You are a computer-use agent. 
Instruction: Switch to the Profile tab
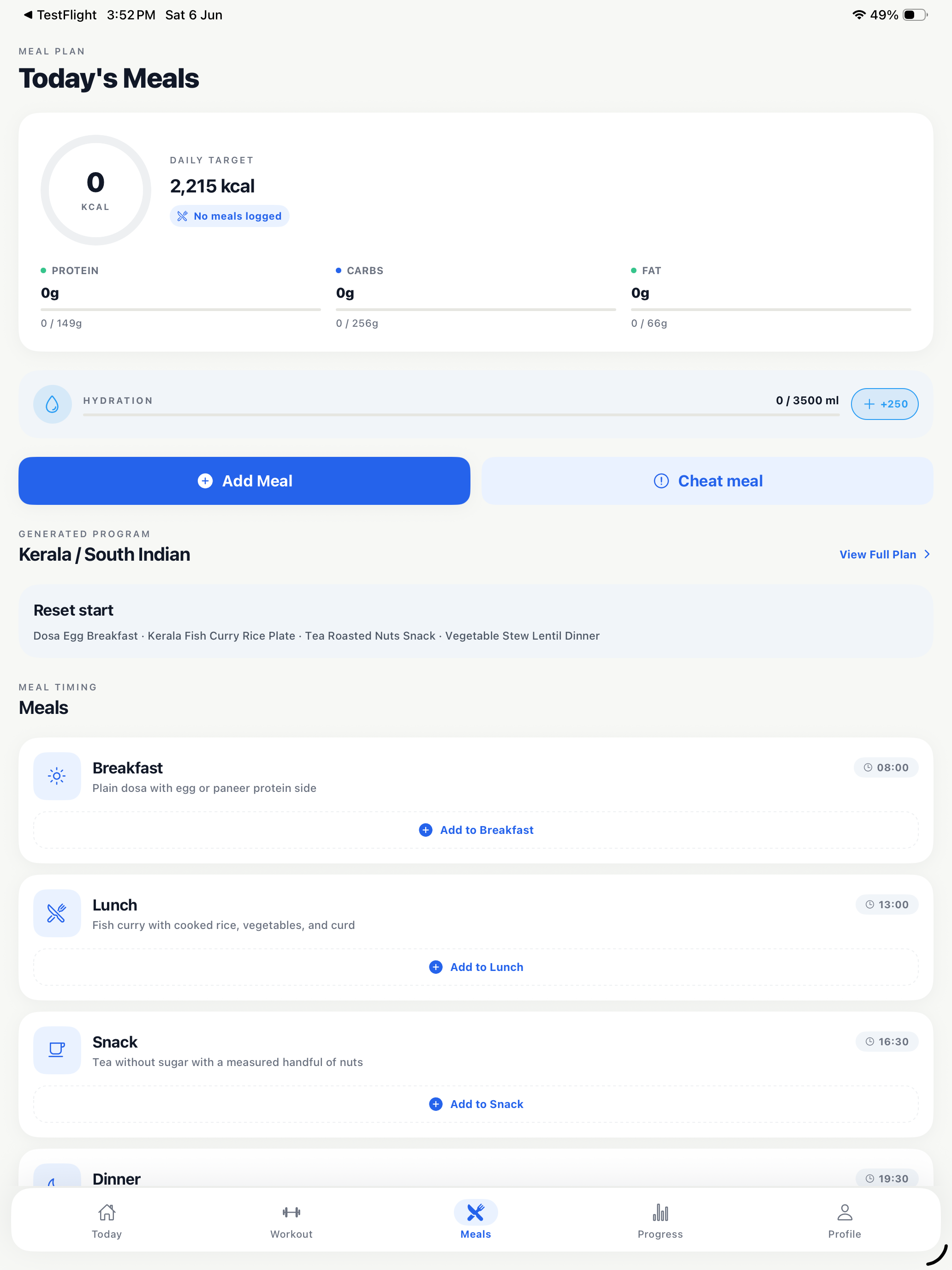845,1222
